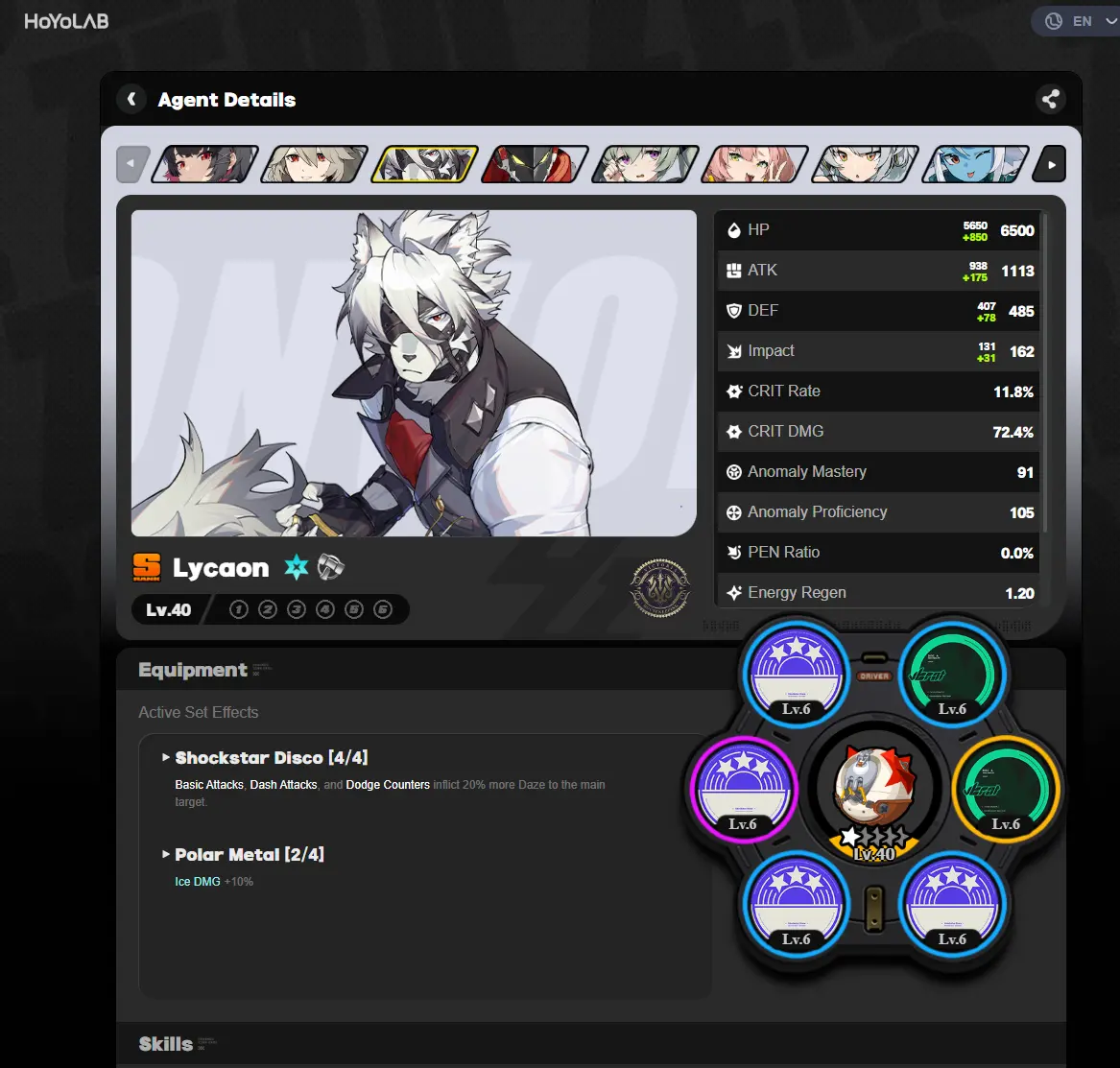The height and width of the screenshot is (1068, 1120).
Task: Select the white-haired orange-eyed agent thumbnail
Action: click(x=866, y=164)
